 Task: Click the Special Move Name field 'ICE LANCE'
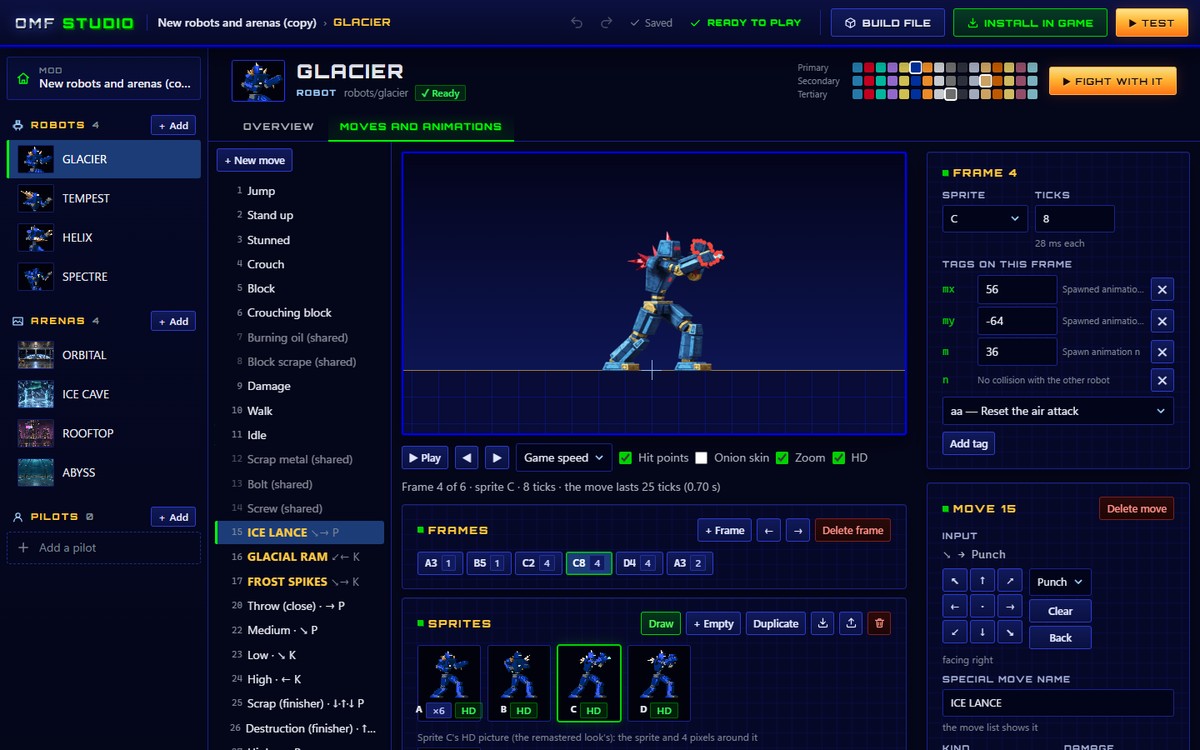pos(1058,703)
